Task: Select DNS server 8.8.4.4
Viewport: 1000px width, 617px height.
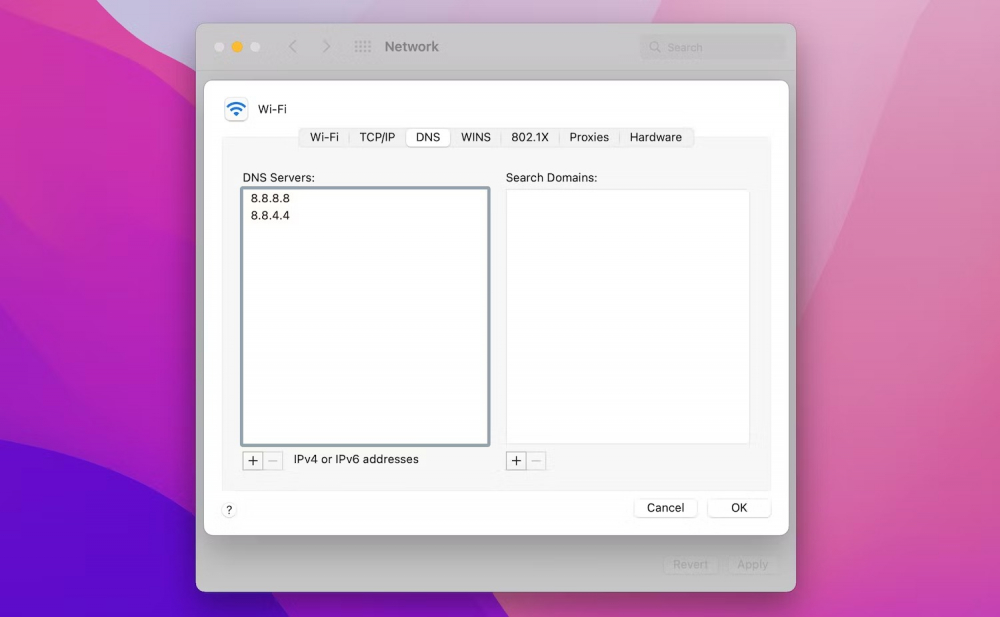Action: pyautogui.click(x=270, y=215)
